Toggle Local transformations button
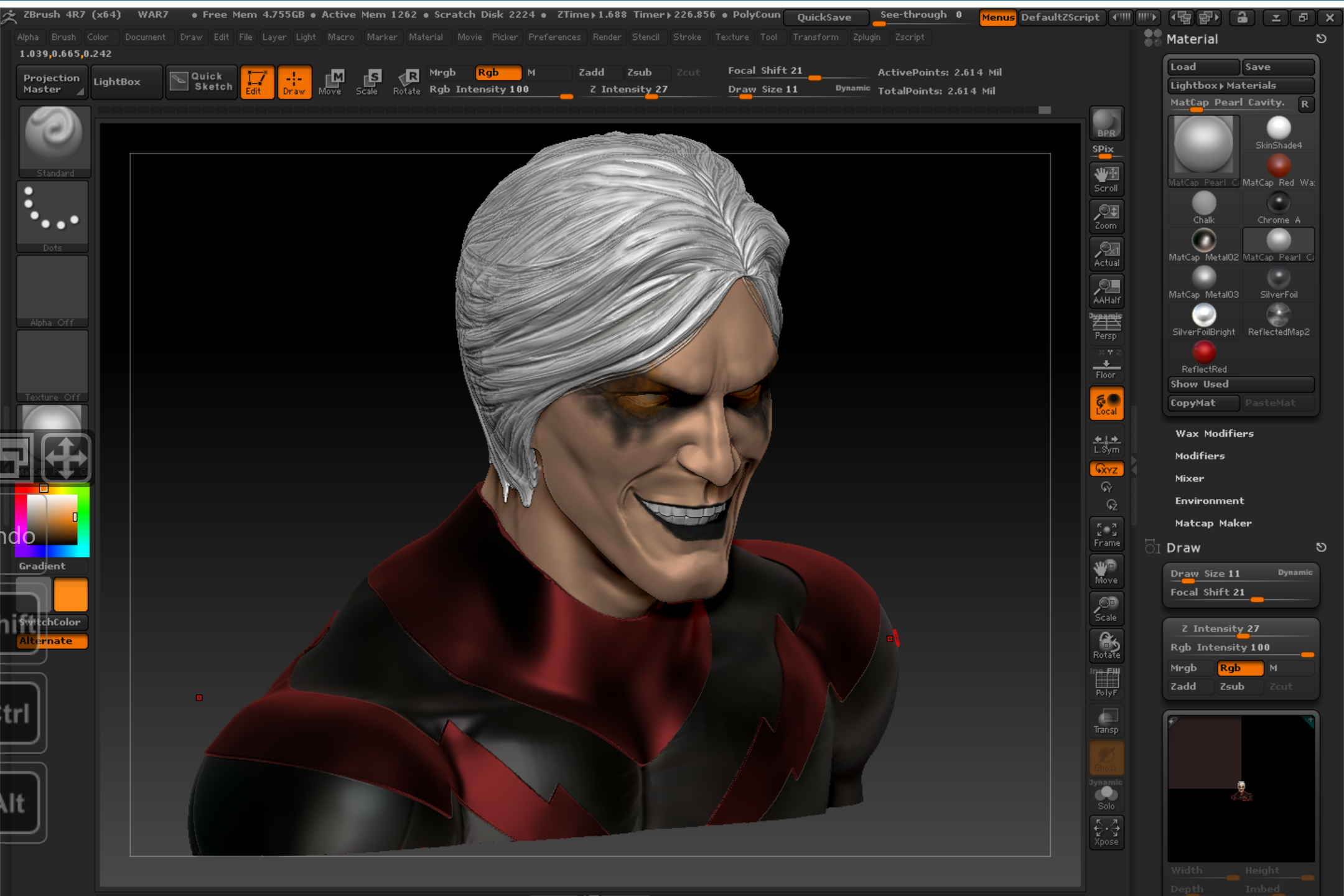Viewport: 1344px width, 896px height. pyautogui.click(x=1106, y=403)
